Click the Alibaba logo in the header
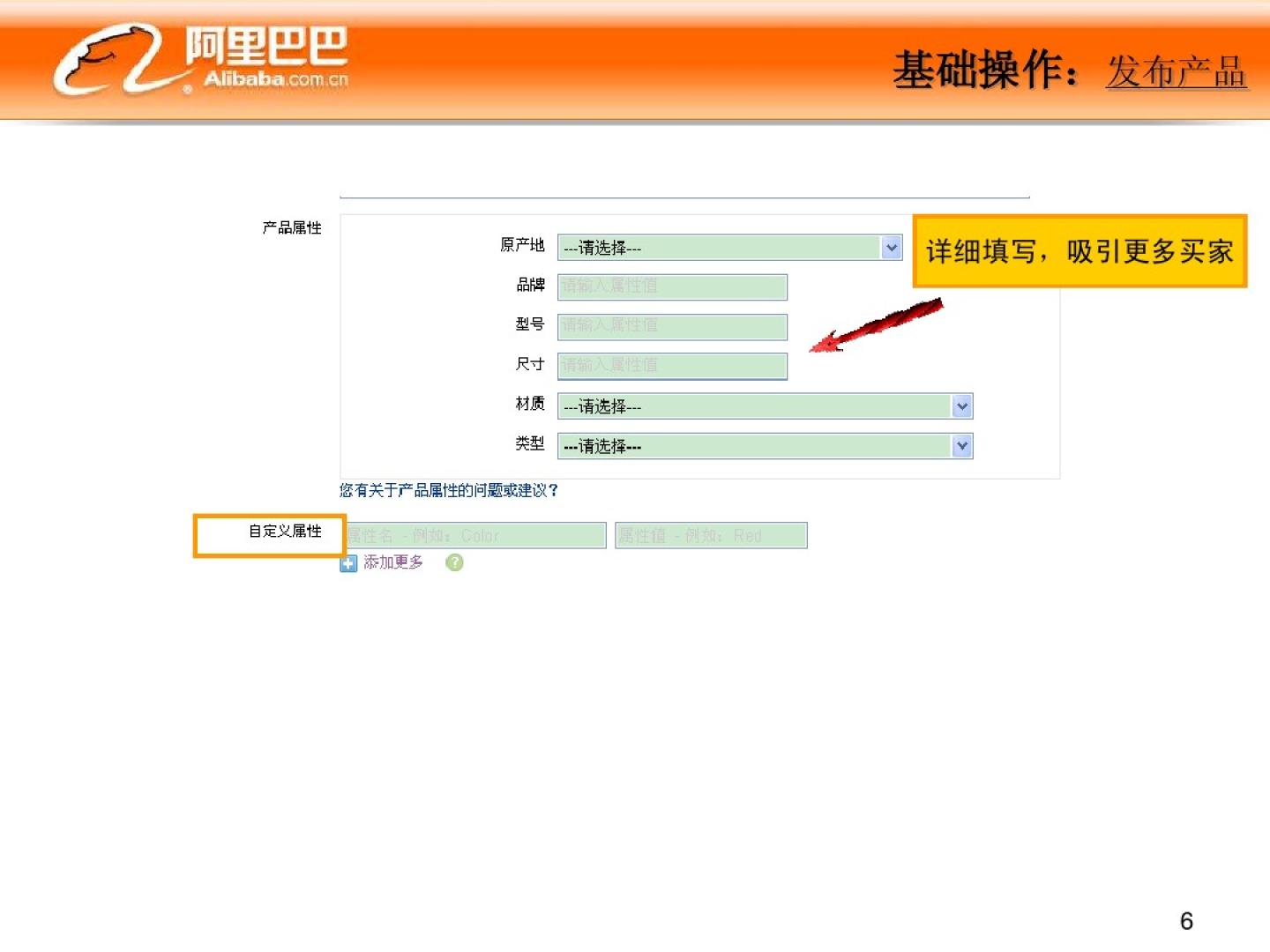Screen dimensions: 1270x952 click(x=201, y=59)
